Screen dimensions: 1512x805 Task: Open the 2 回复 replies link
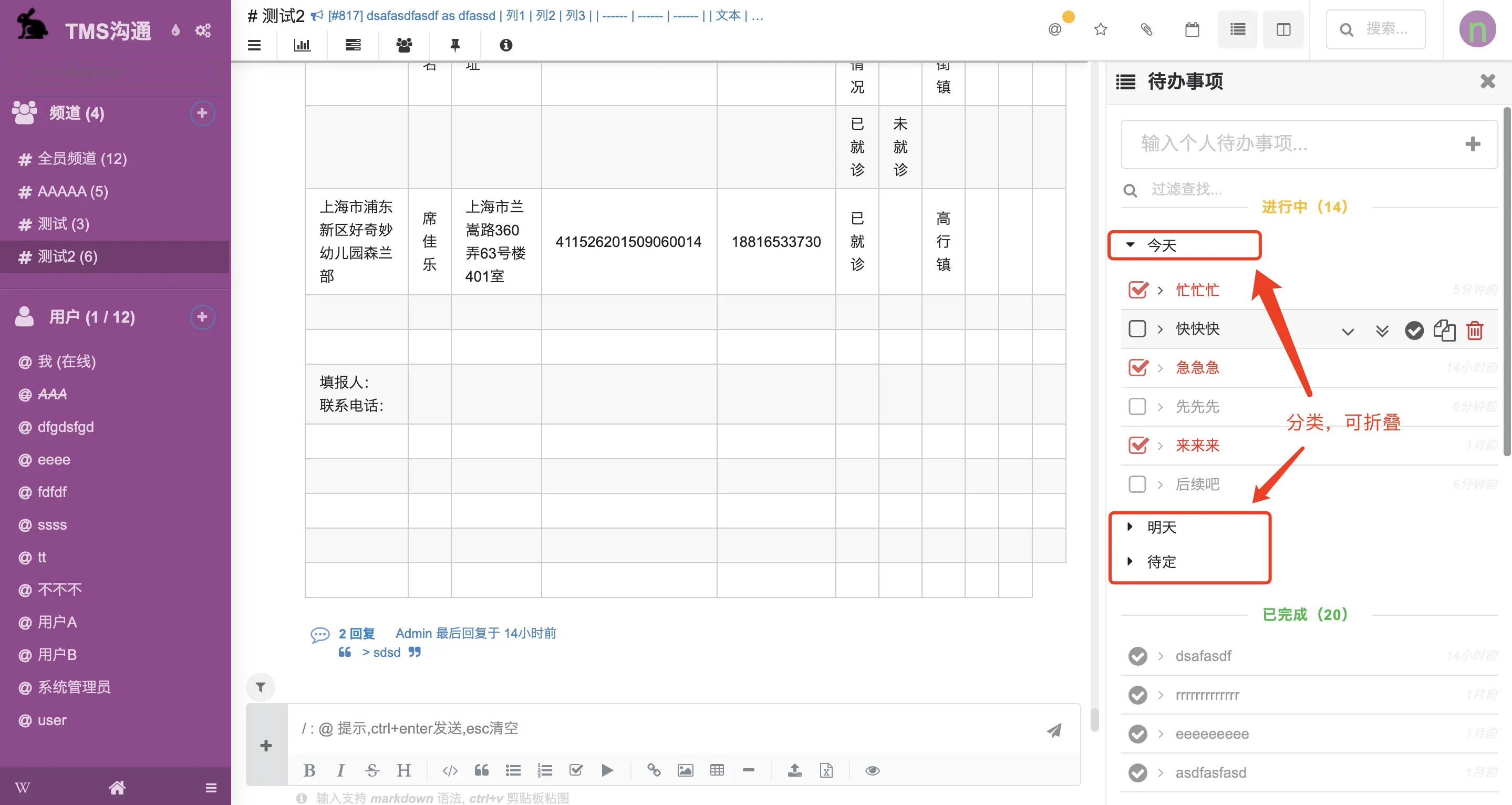click(x=356, y=633)
